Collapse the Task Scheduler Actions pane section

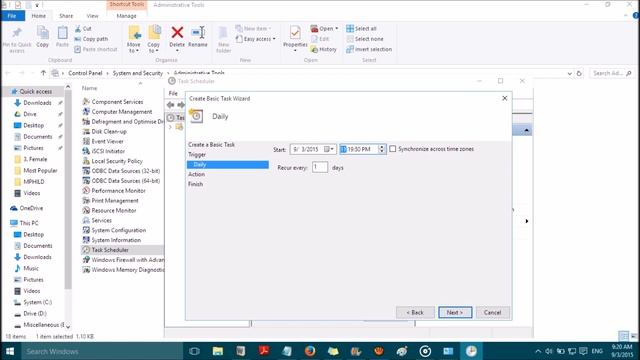(527, 131)
